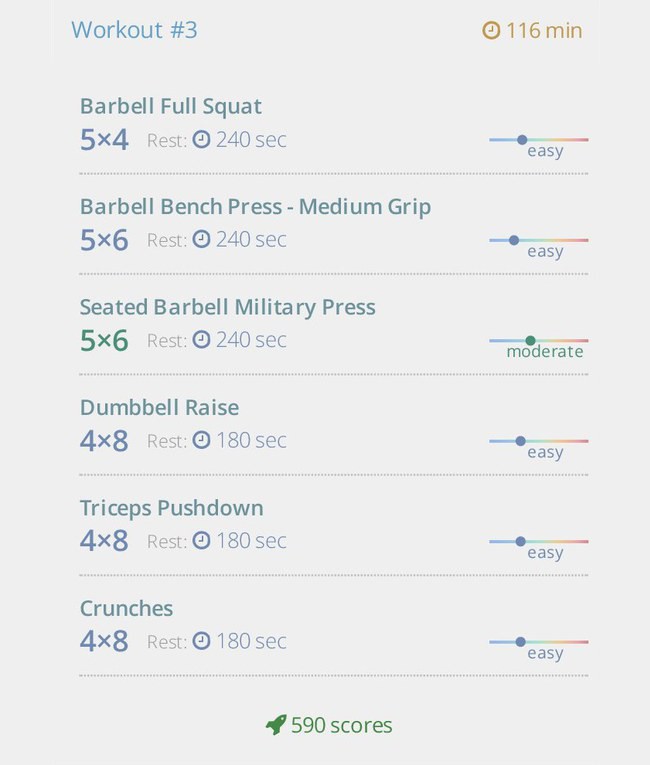The height and width of the screenshot is (765, 650).
Task: Select the Dumbbell Raise exercise name
Action: [159, 407]
